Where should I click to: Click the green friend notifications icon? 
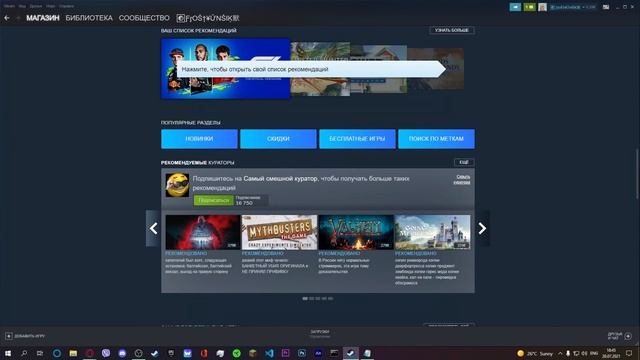529,7
